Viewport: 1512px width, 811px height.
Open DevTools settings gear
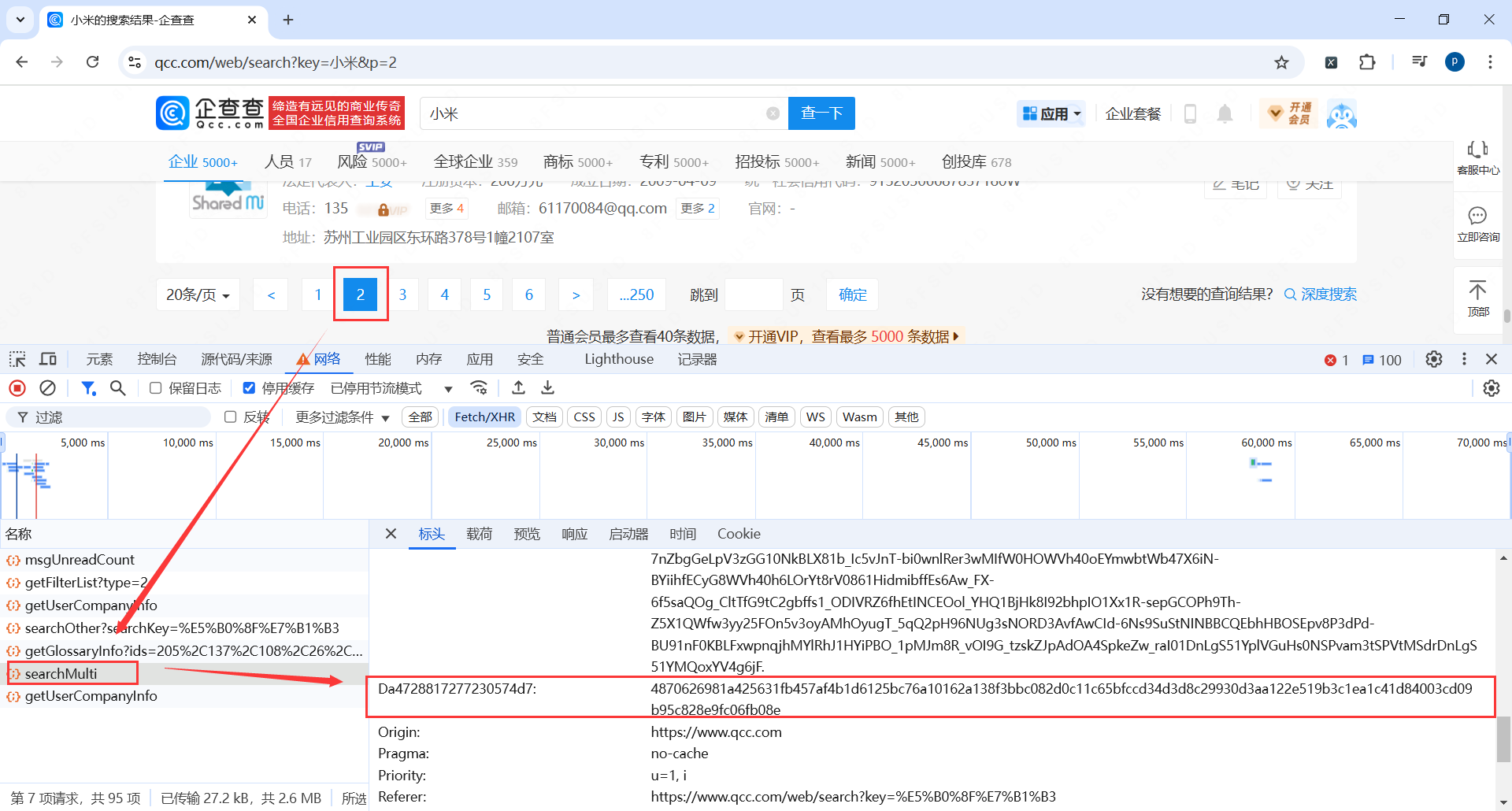1434,360
